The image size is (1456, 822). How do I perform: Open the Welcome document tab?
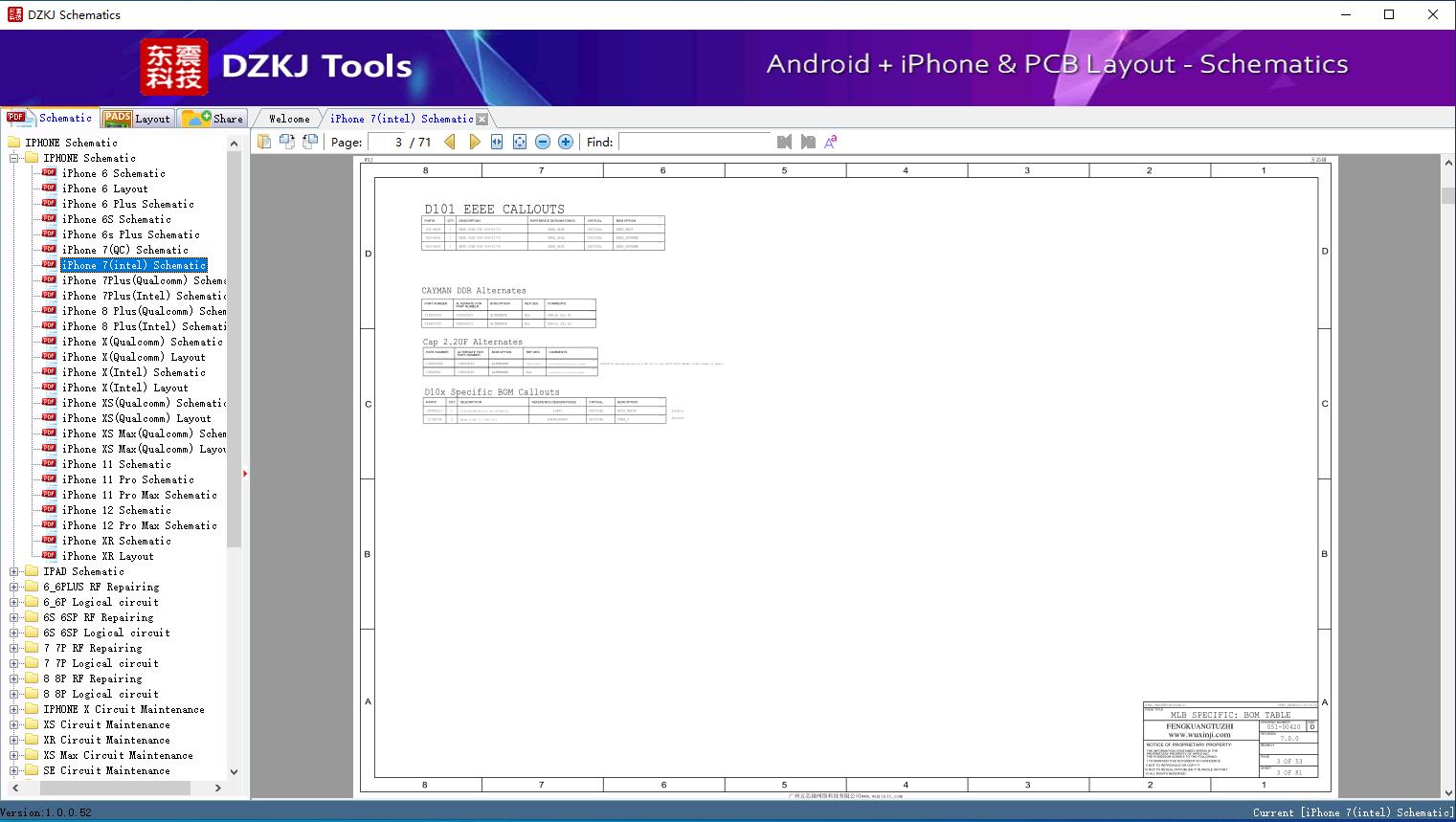tap(289, 119)
